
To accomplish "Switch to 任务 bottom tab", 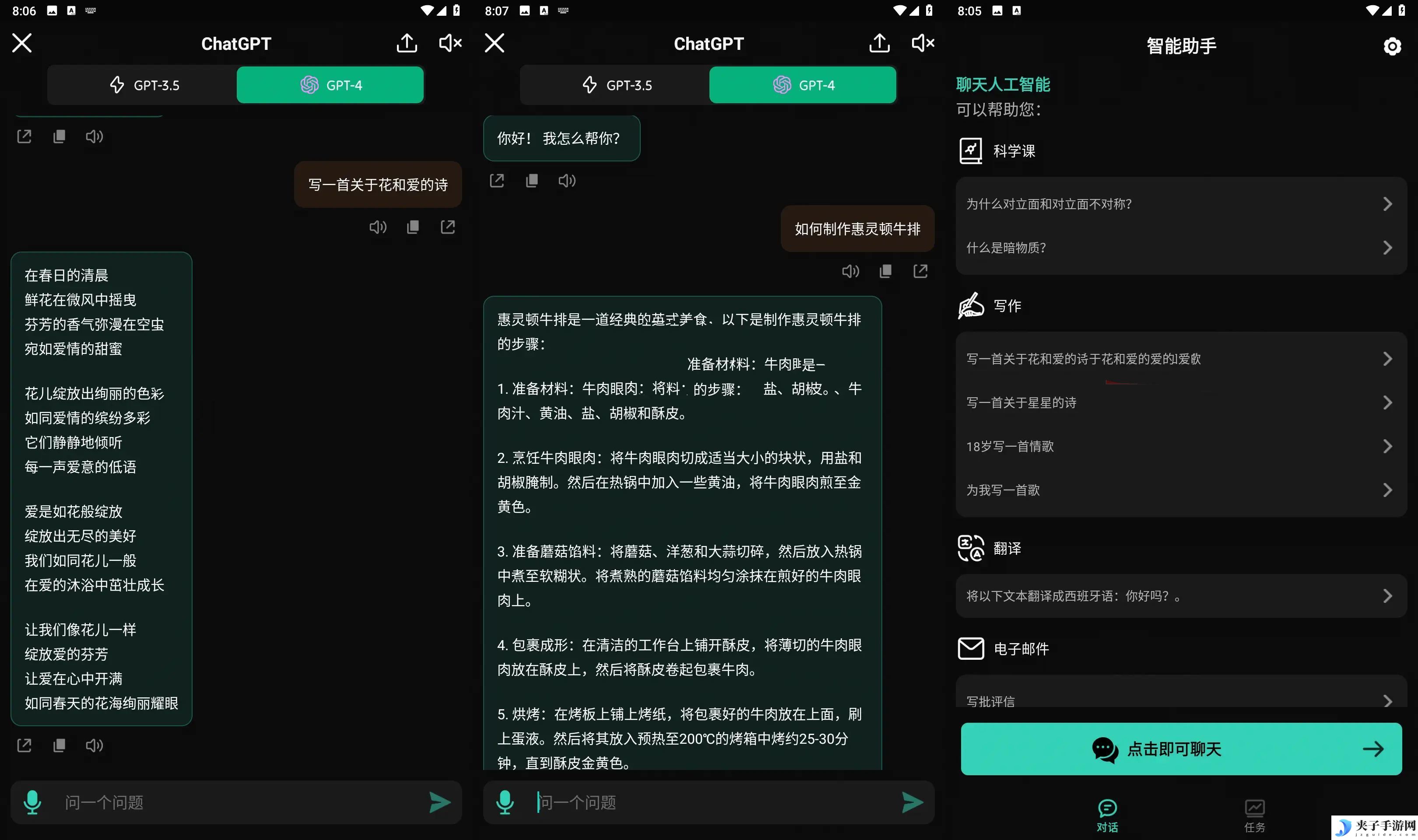I will [1254, 815].
